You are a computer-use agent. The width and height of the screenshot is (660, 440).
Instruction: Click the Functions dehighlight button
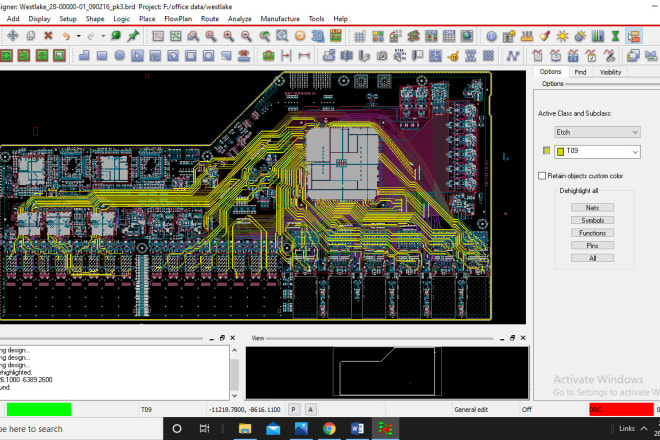tap(592, 233)
